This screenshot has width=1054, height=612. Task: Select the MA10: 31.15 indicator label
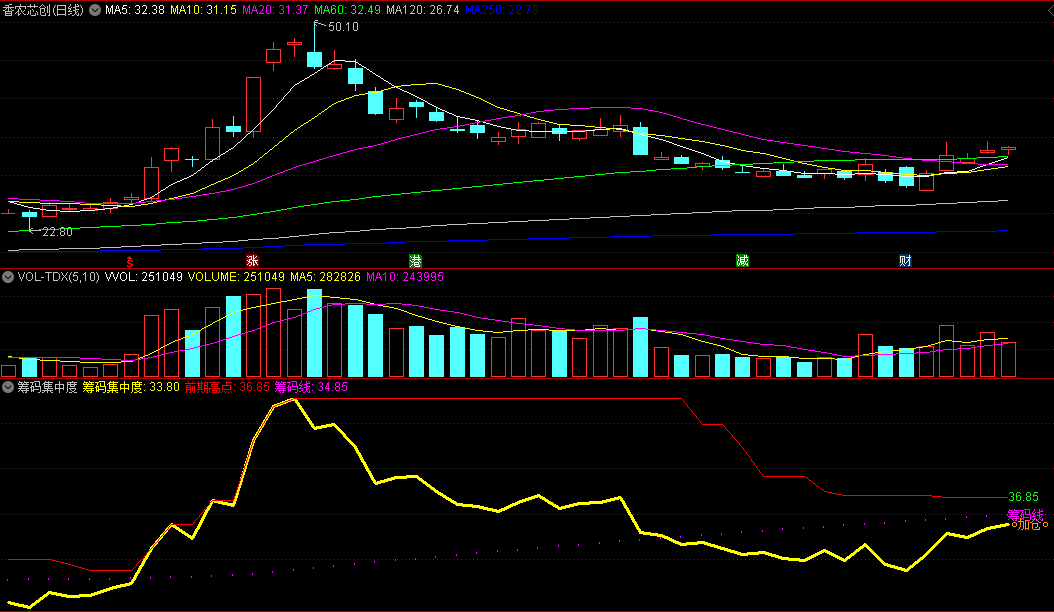tap(203, 10)
